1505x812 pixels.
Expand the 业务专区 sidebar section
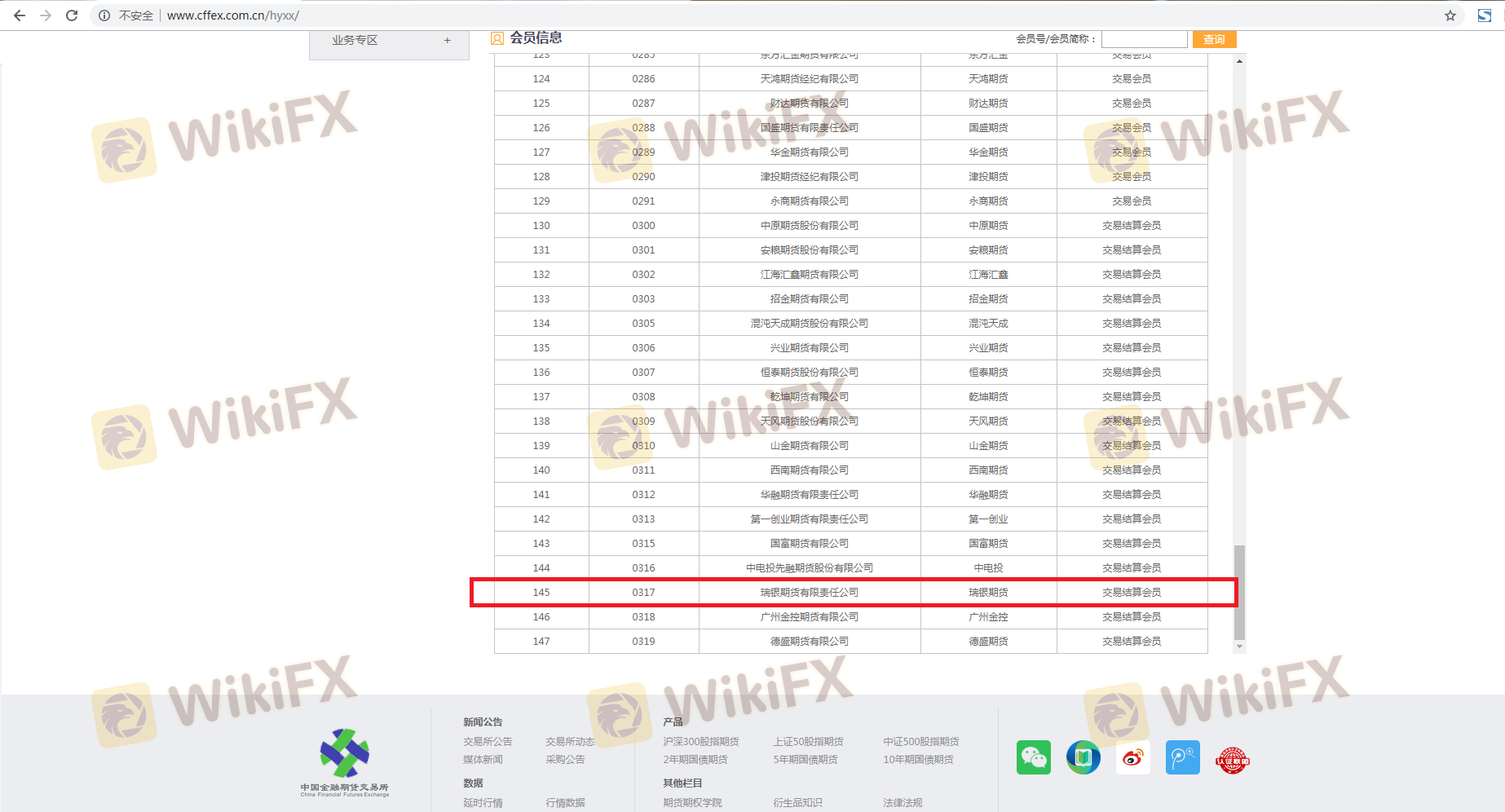pyautogui.click(x=447, y=40)
